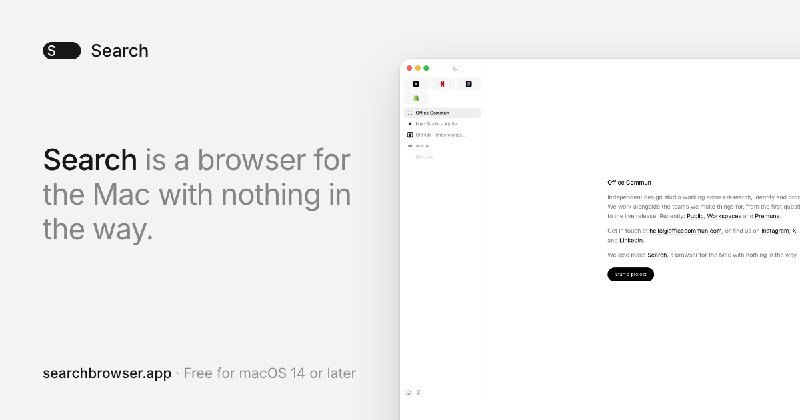Open the Shopify pinned tab
This screenshot has height=420, width=800.
click(x=416, y=98)
